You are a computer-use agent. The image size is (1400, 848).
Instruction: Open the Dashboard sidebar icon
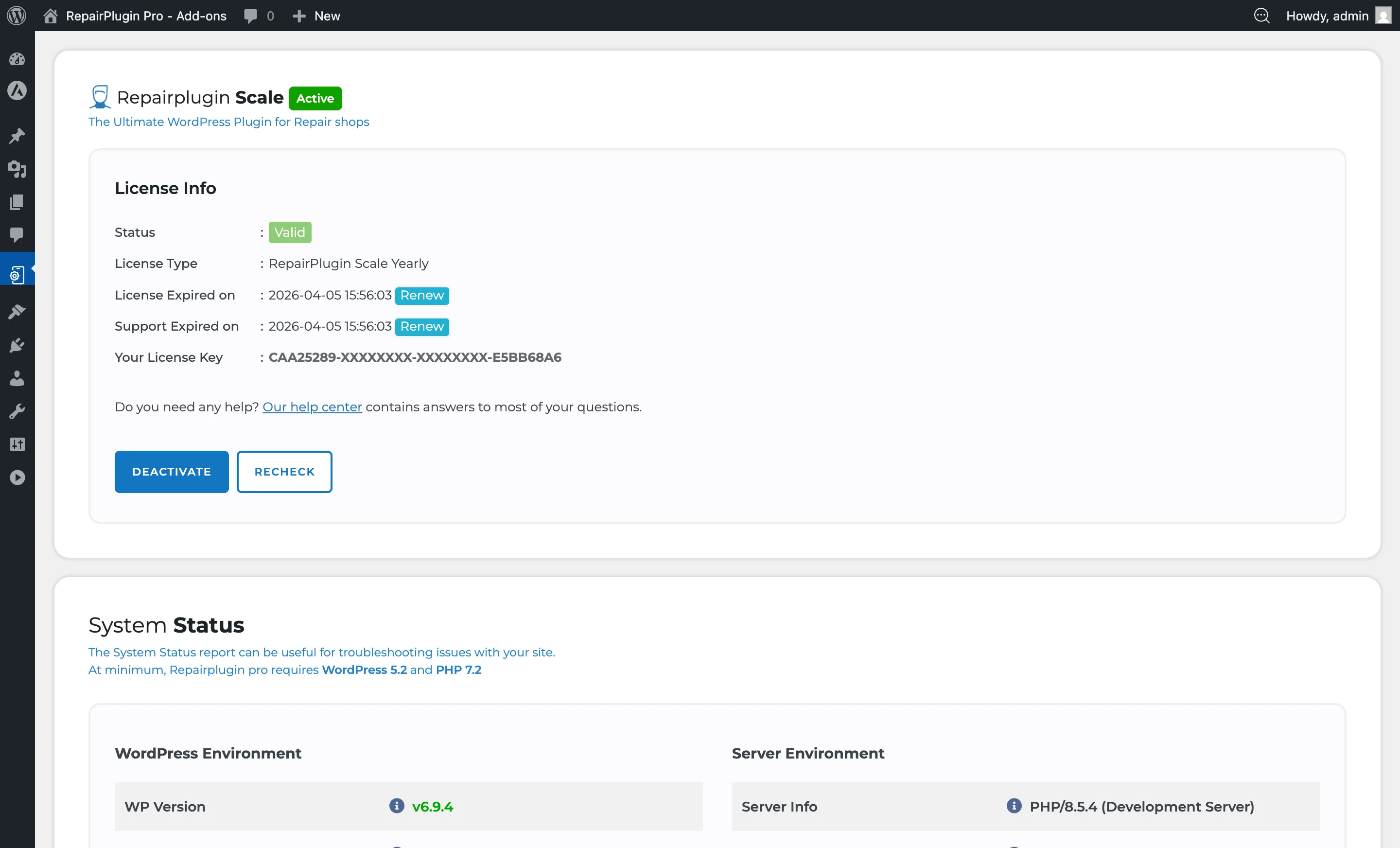click(x=17, y=58)
